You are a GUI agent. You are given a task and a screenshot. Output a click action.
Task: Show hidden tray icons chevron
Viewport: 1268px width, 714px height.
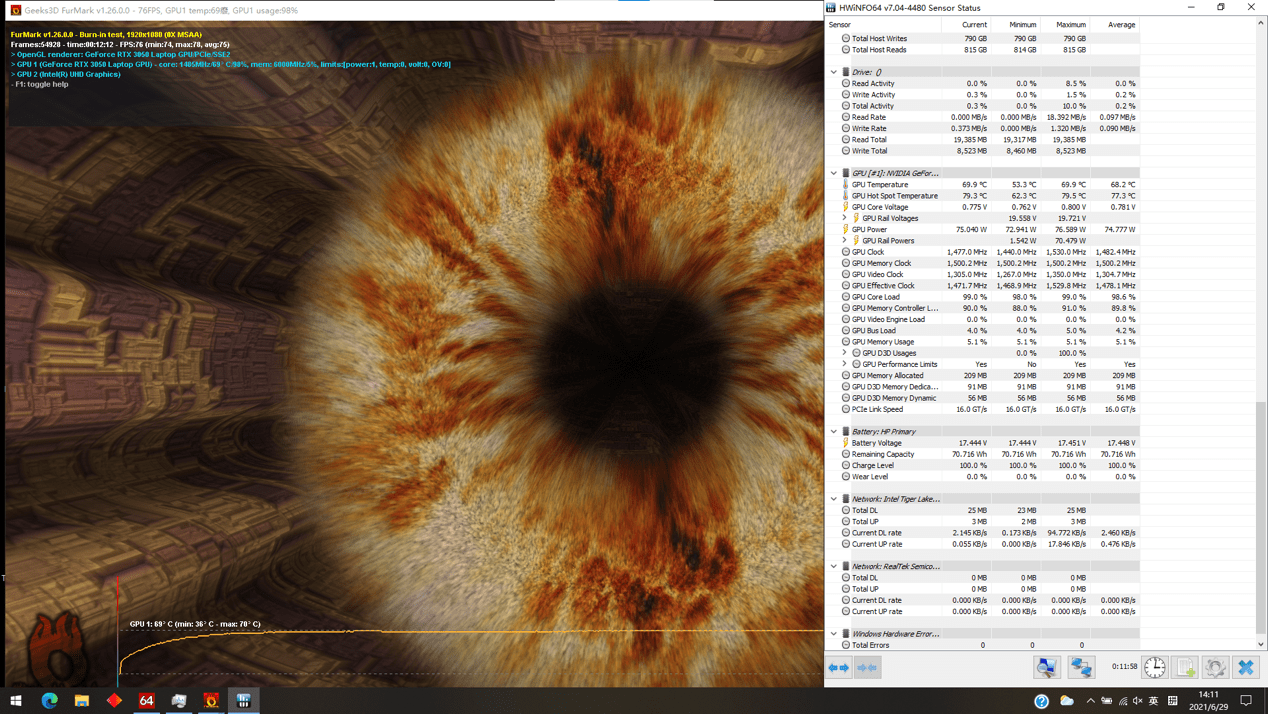click(1090, 701)
